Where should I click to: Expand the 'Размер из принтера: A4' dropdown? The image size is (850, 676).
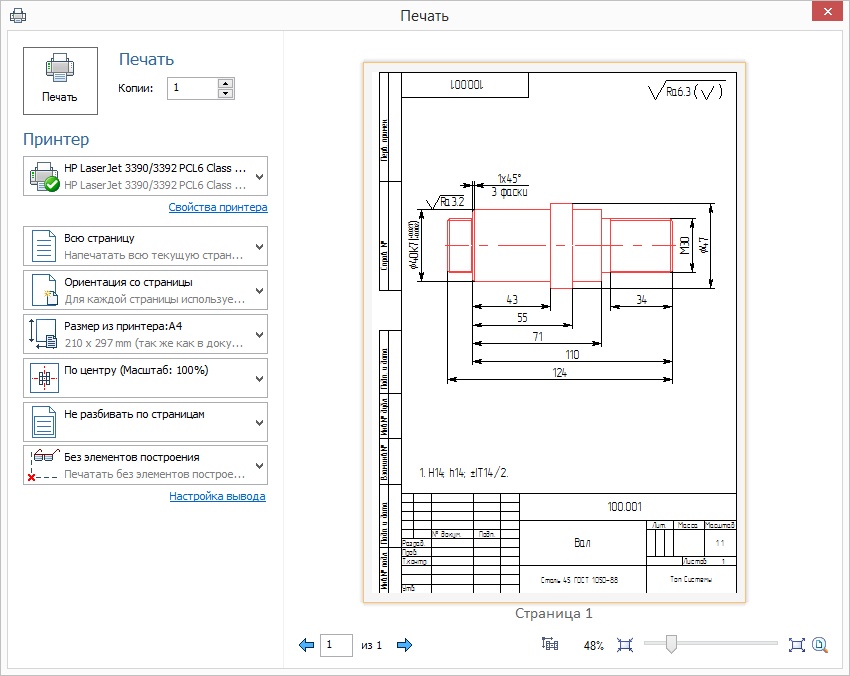tap(145, 334)
